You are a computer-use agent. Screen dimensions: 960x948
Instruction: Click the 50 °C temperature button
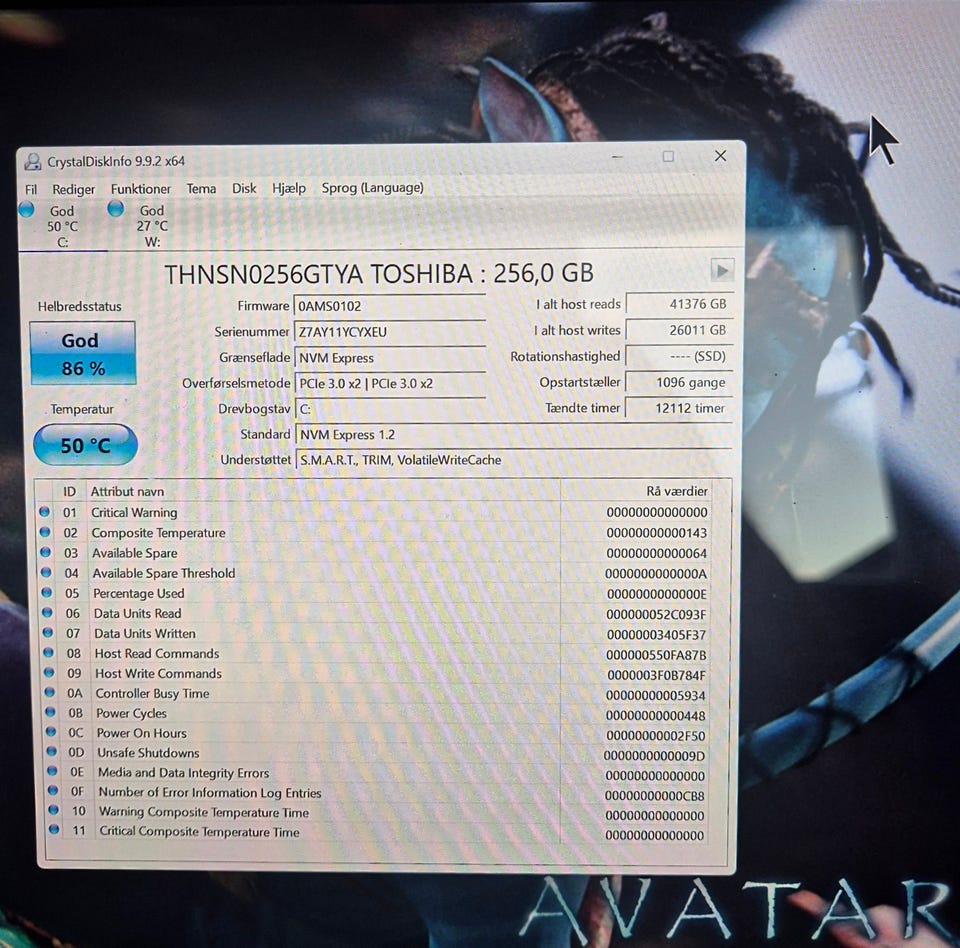coord(85,445)
